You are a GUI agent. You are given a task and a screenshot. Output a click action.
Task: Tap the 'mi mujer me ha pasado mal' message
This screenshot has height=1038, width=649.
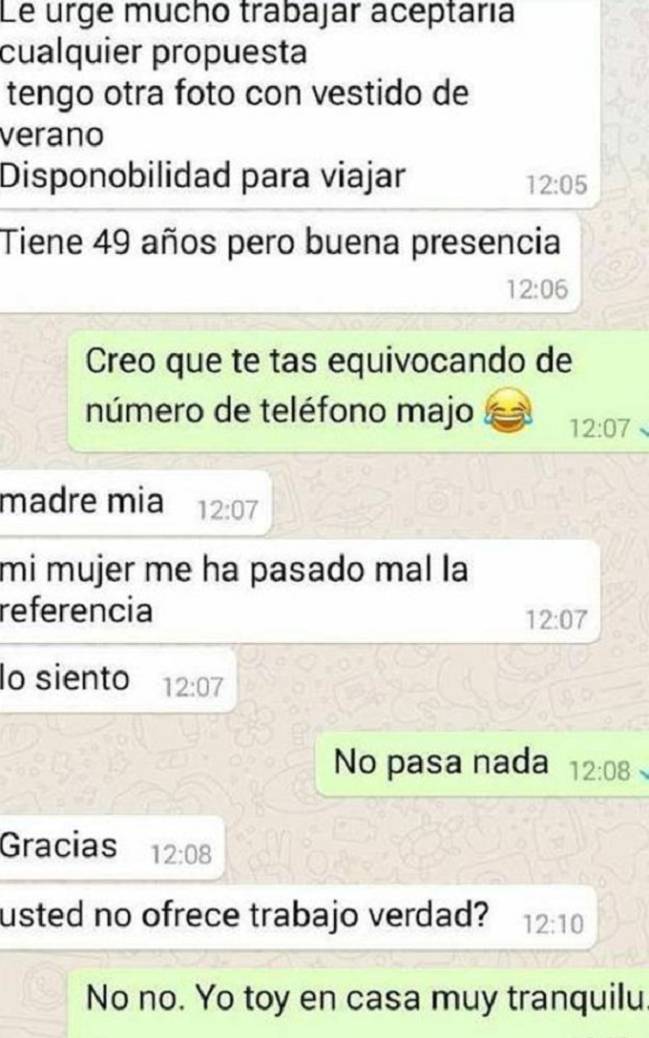tap(299, 591)
